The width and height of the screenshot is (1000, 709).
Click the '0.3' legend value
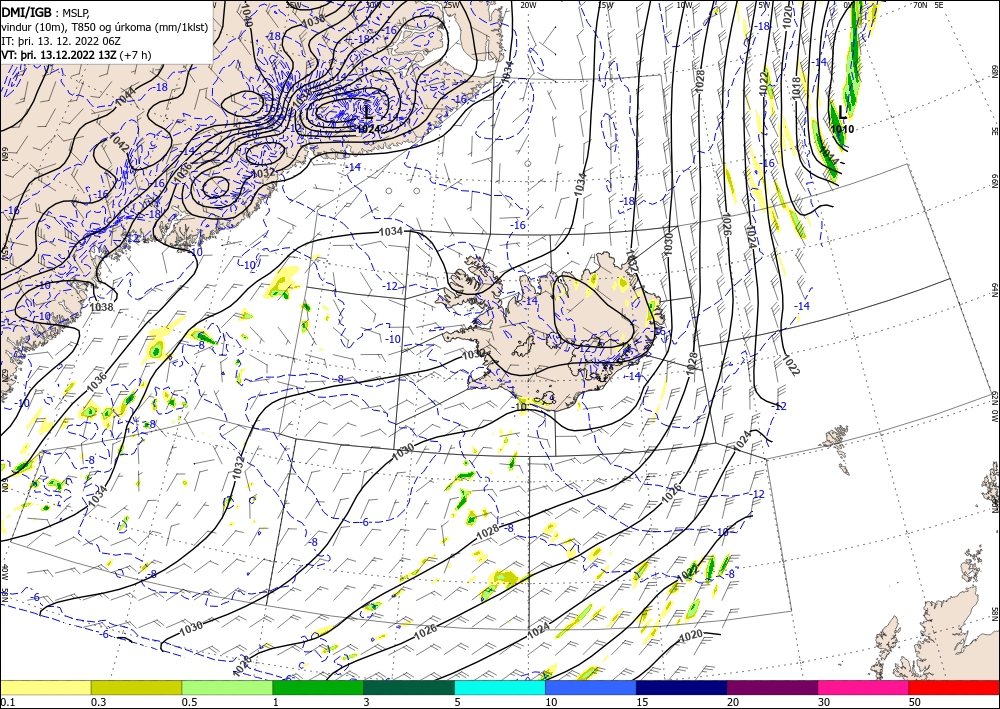98,702
